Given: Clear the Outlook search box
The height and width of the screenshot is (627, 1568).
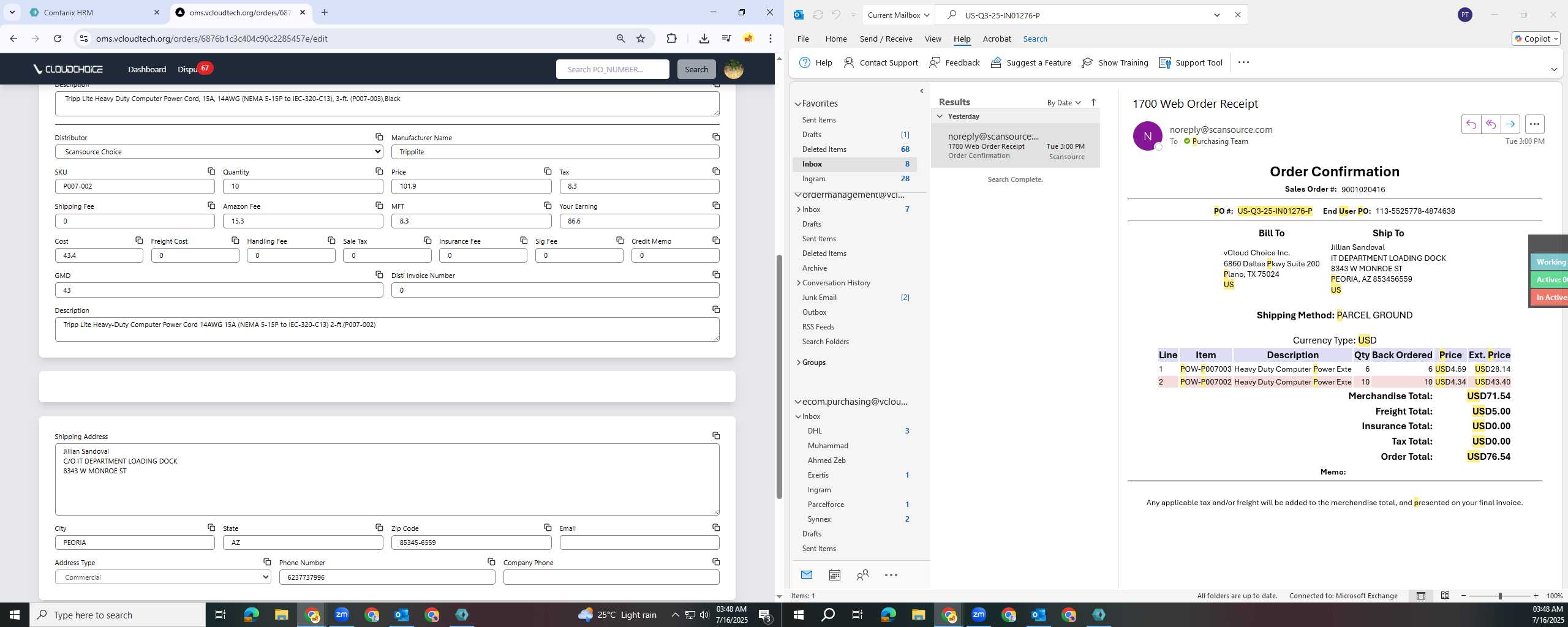Looking at the screenshot, I should click(x=1237, y=15).
